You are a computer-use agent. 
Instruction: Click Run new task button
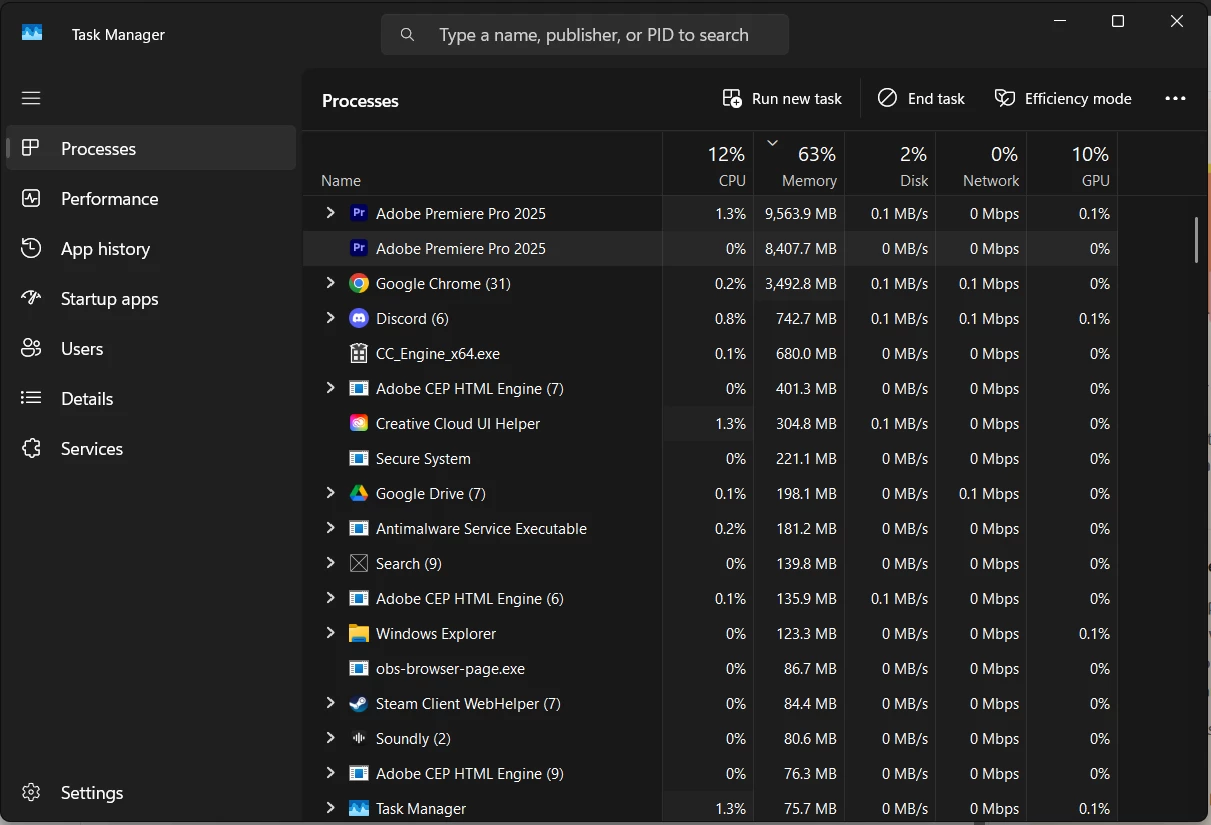pos(782,98)
